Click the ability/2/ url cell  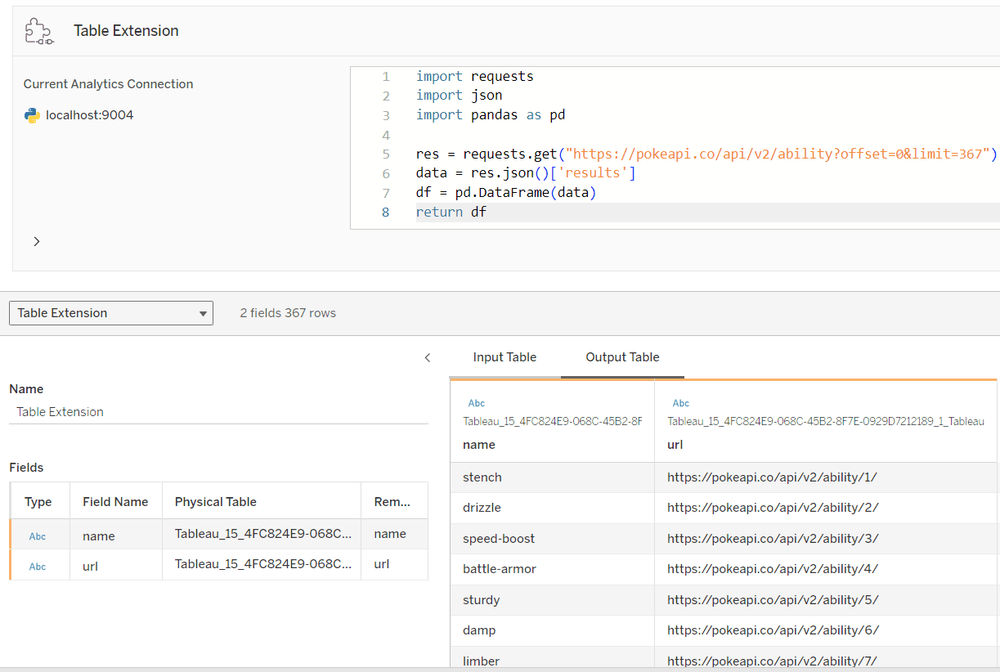[x=826, y=508]
